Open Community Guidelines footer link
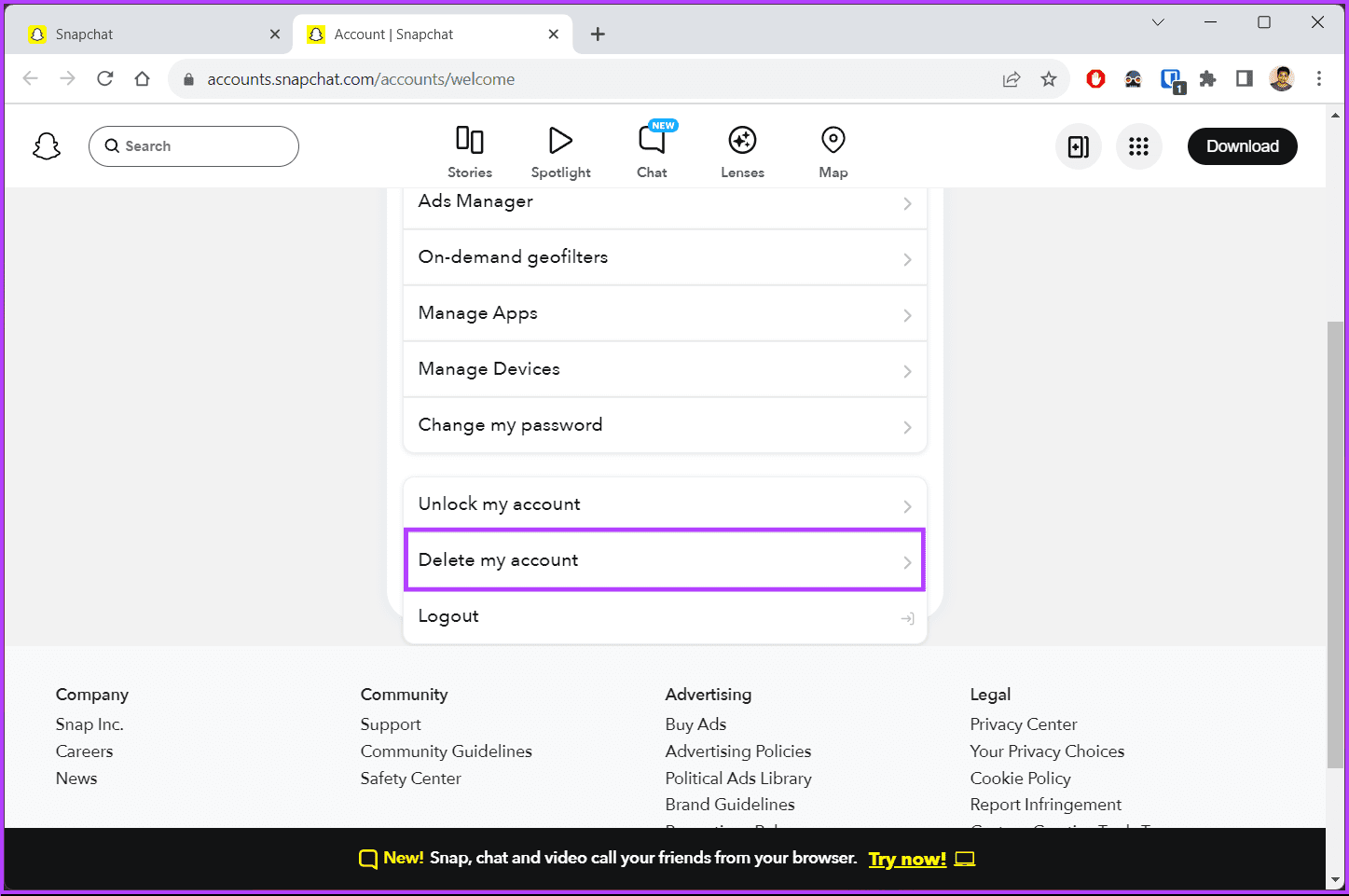Screen dimensions: 1349x896 tap(446, 751)
